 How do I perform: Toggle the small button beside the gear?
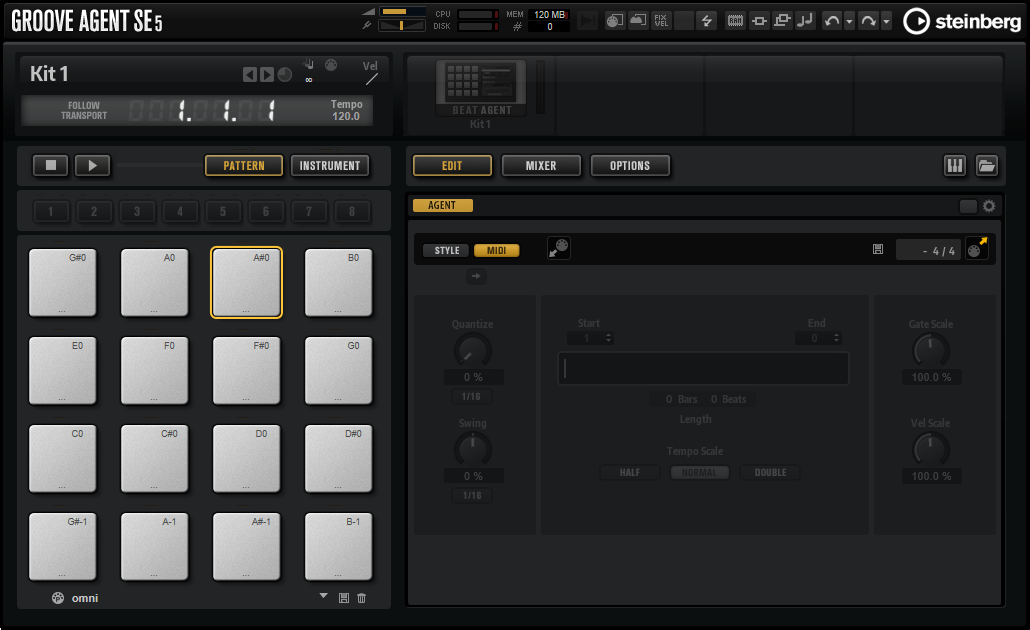point(968,206)
